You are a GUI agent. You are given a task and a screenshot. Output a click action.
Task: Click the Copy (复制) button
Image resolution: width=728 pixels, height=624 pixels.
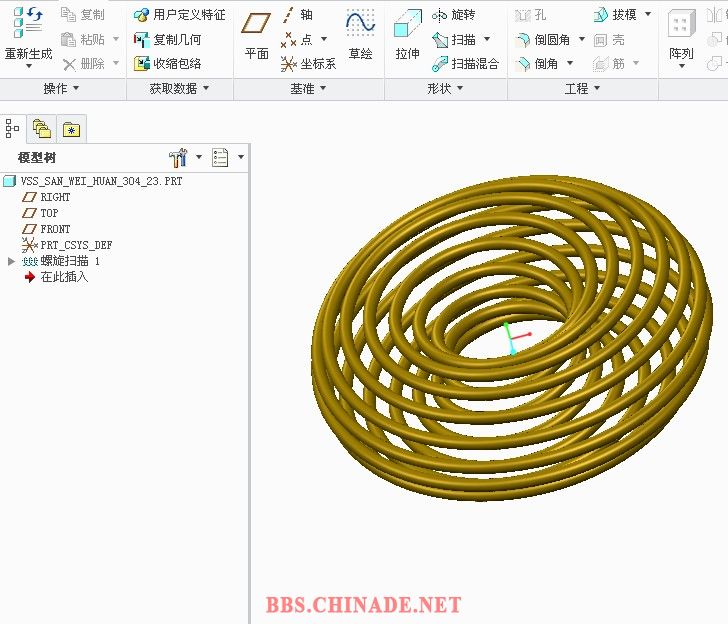(83, 15)
